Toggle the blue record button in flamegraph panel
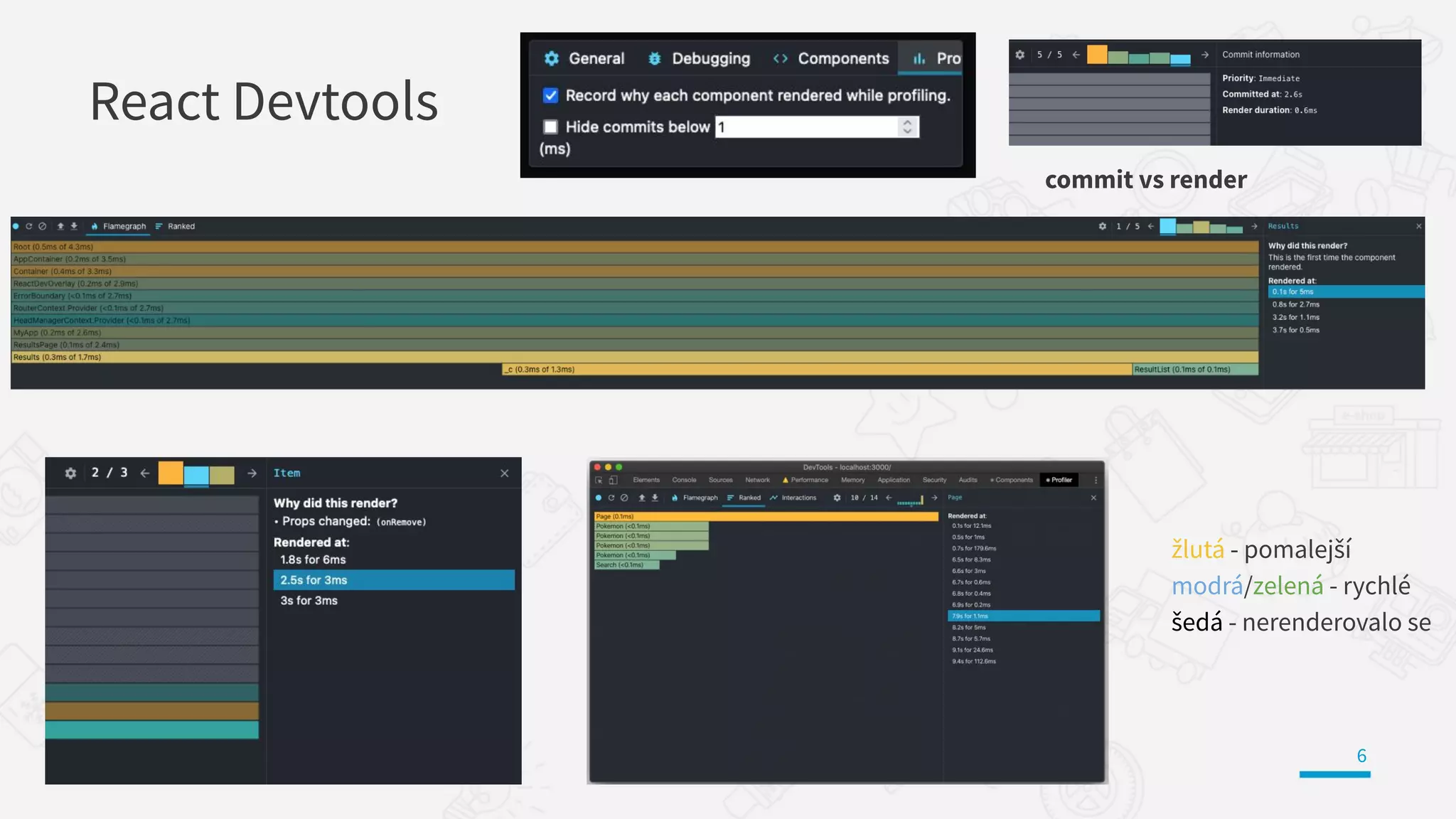 pos(16,227)
